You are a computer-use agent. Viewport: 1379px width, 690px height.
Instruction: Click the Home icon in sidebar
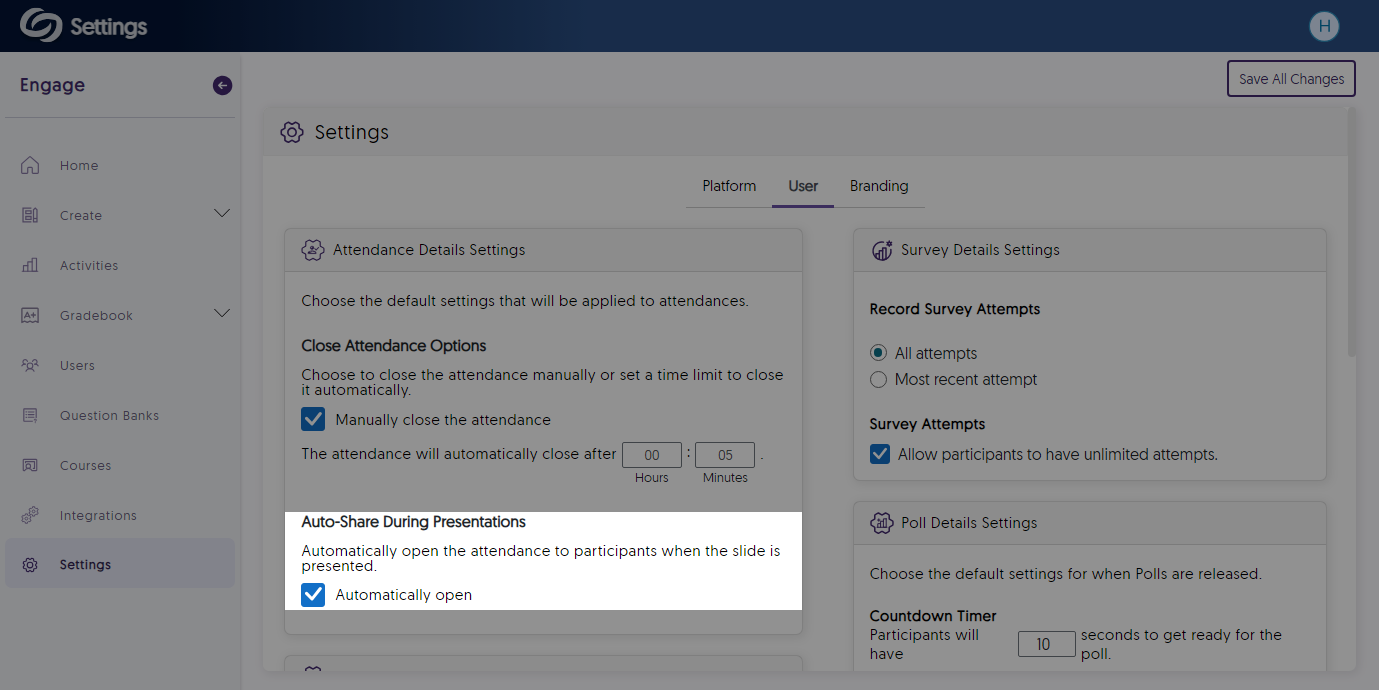[30, 166]
